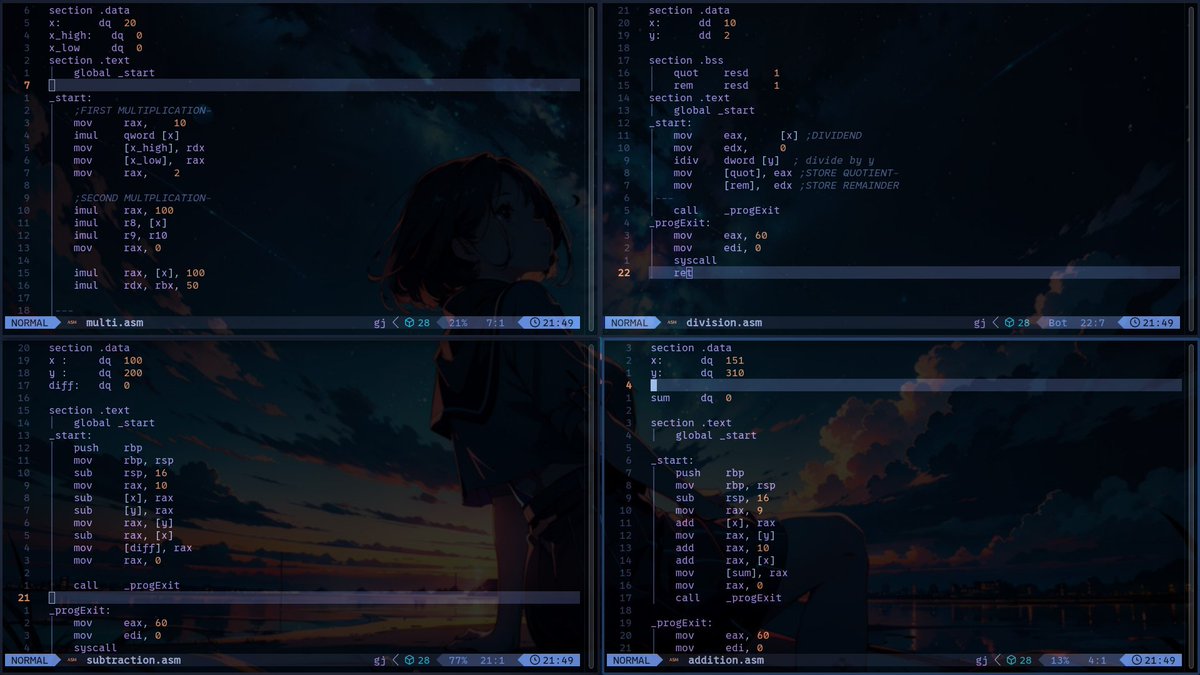Click 'global _start' in addition.asm
1200x675 pixels.
coord(716,435)
